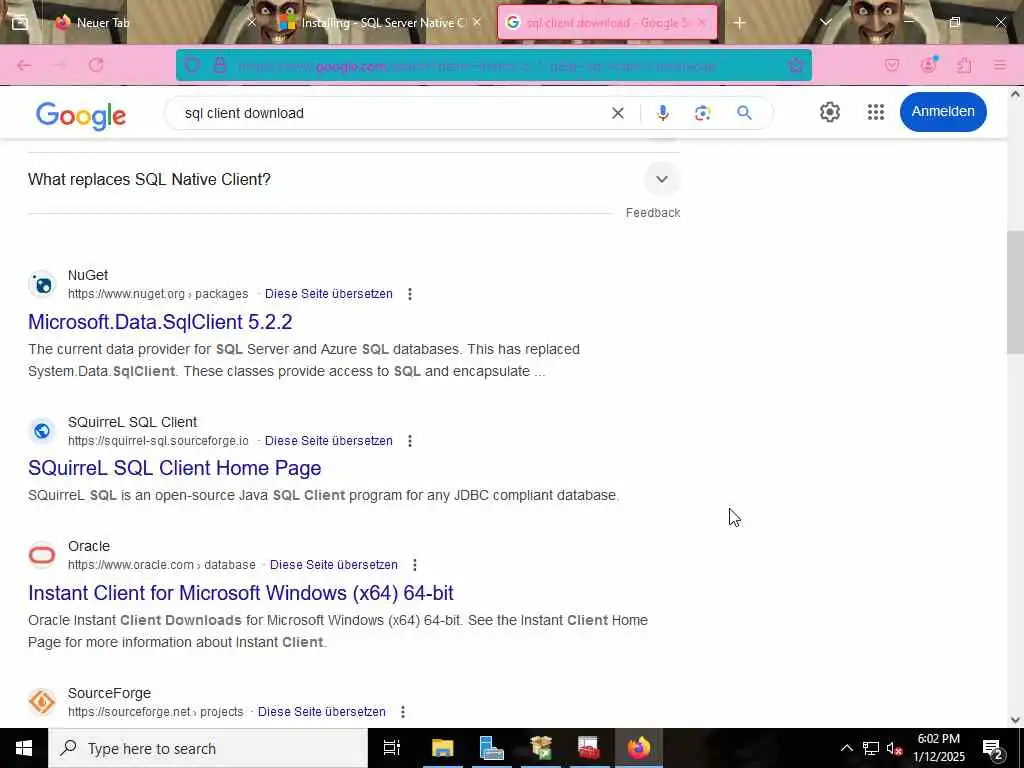
Task: Open NuGet result options menu
Action: coord(409,294)
